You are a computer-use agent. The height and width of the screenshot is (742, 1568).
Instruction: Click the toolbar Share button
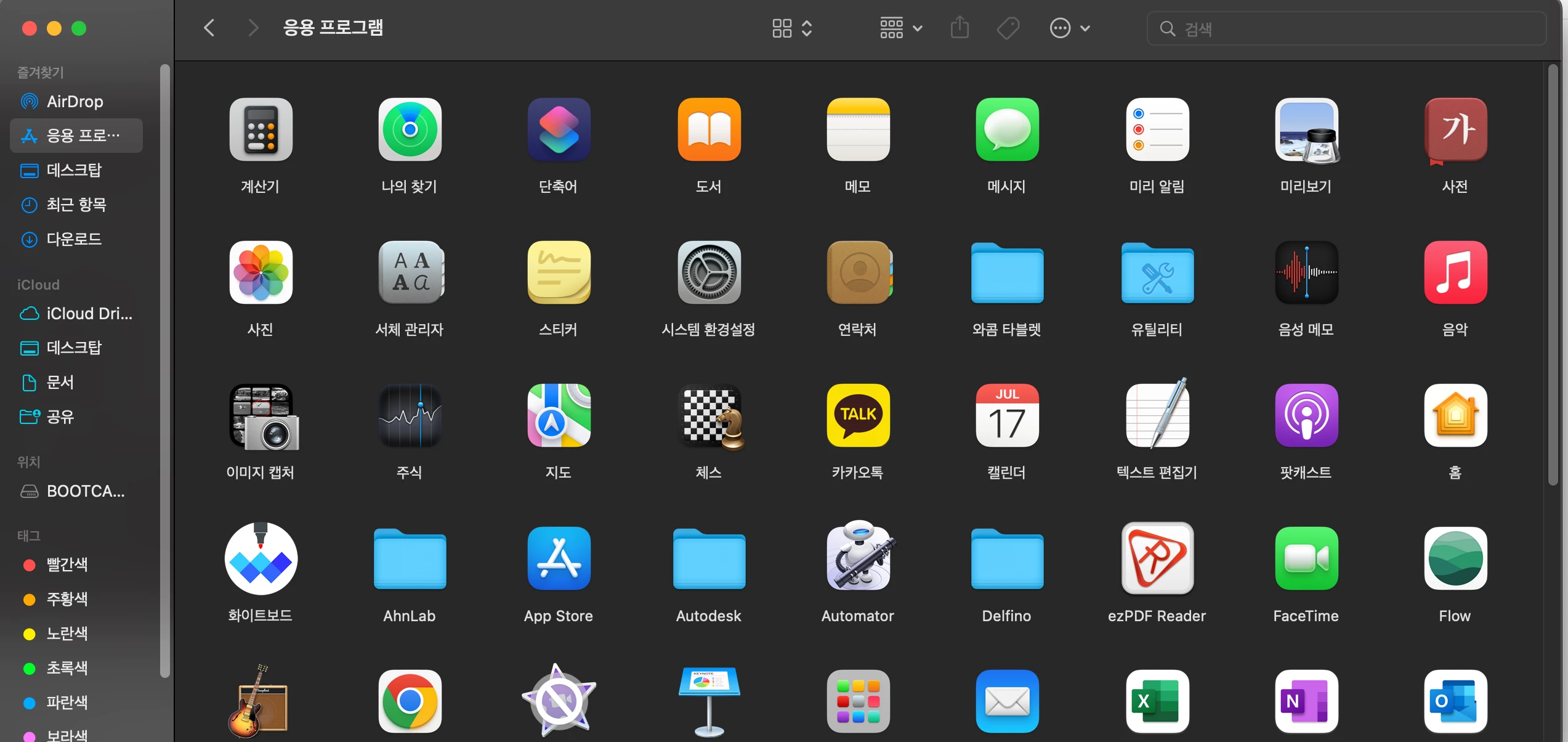click(960, 28)
